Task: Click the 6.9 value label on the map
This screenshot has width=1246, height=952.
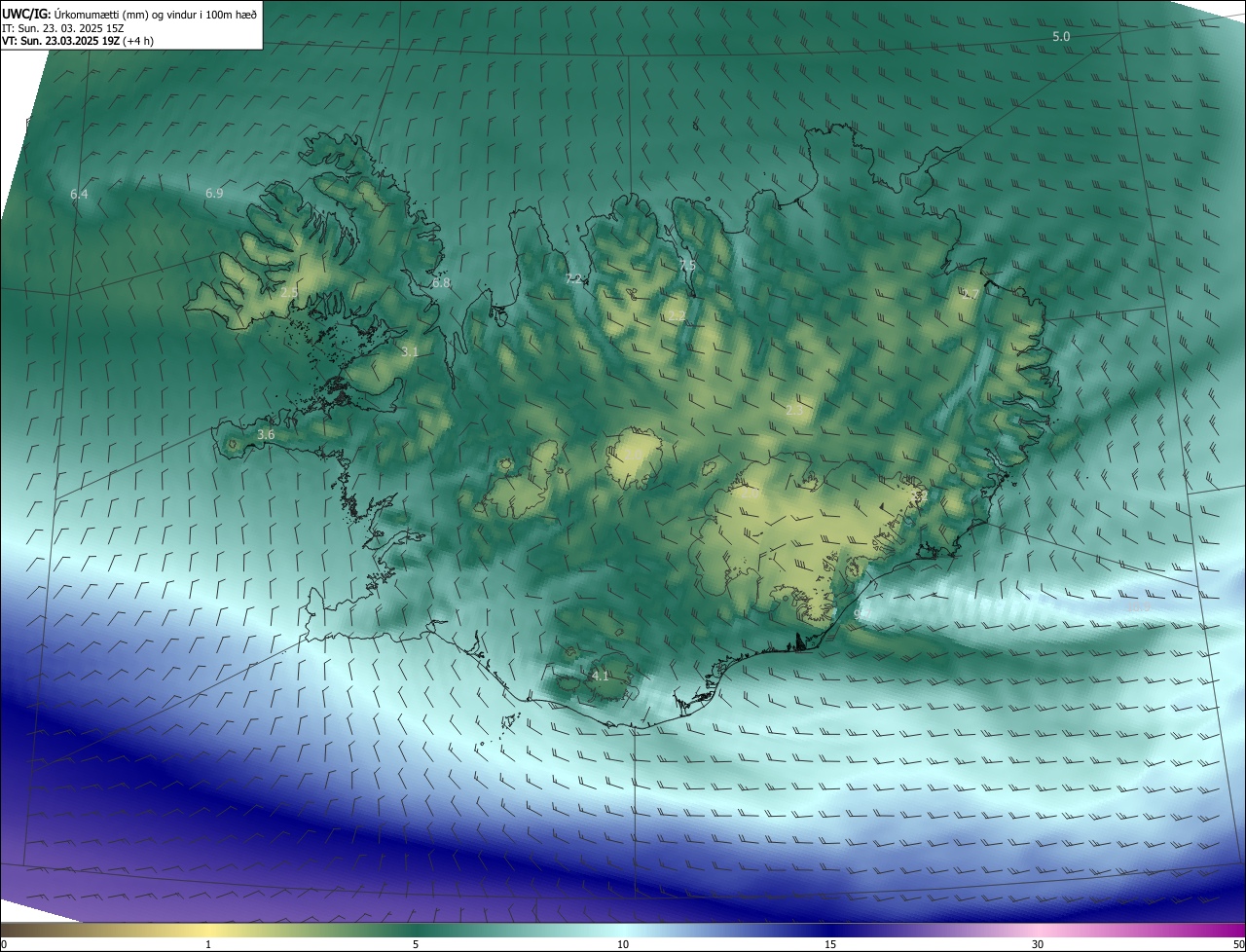Action: coord(214,194)
